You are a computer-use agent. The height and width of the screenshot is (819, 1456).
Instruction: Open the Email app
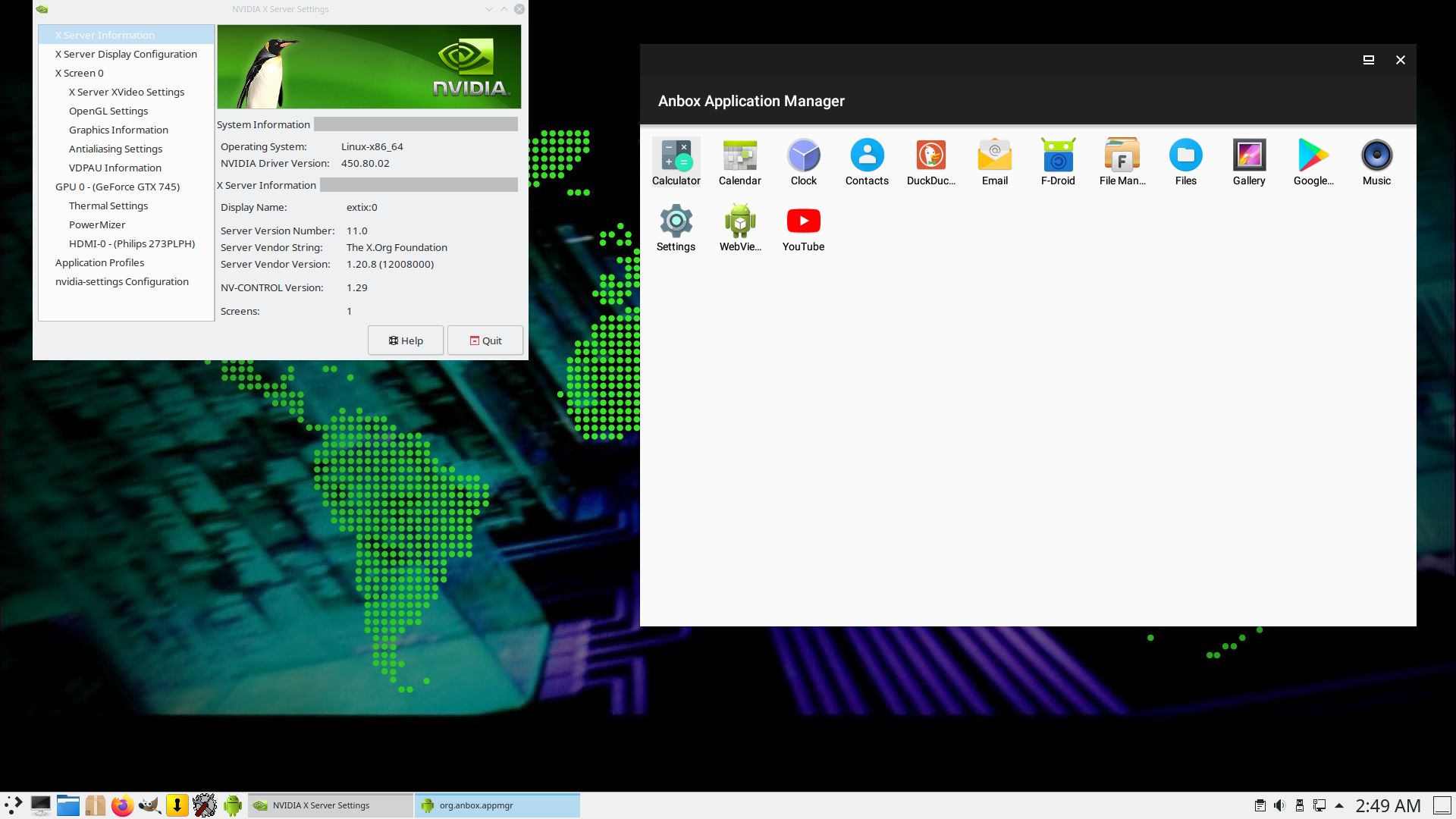(x=994, y=162)
